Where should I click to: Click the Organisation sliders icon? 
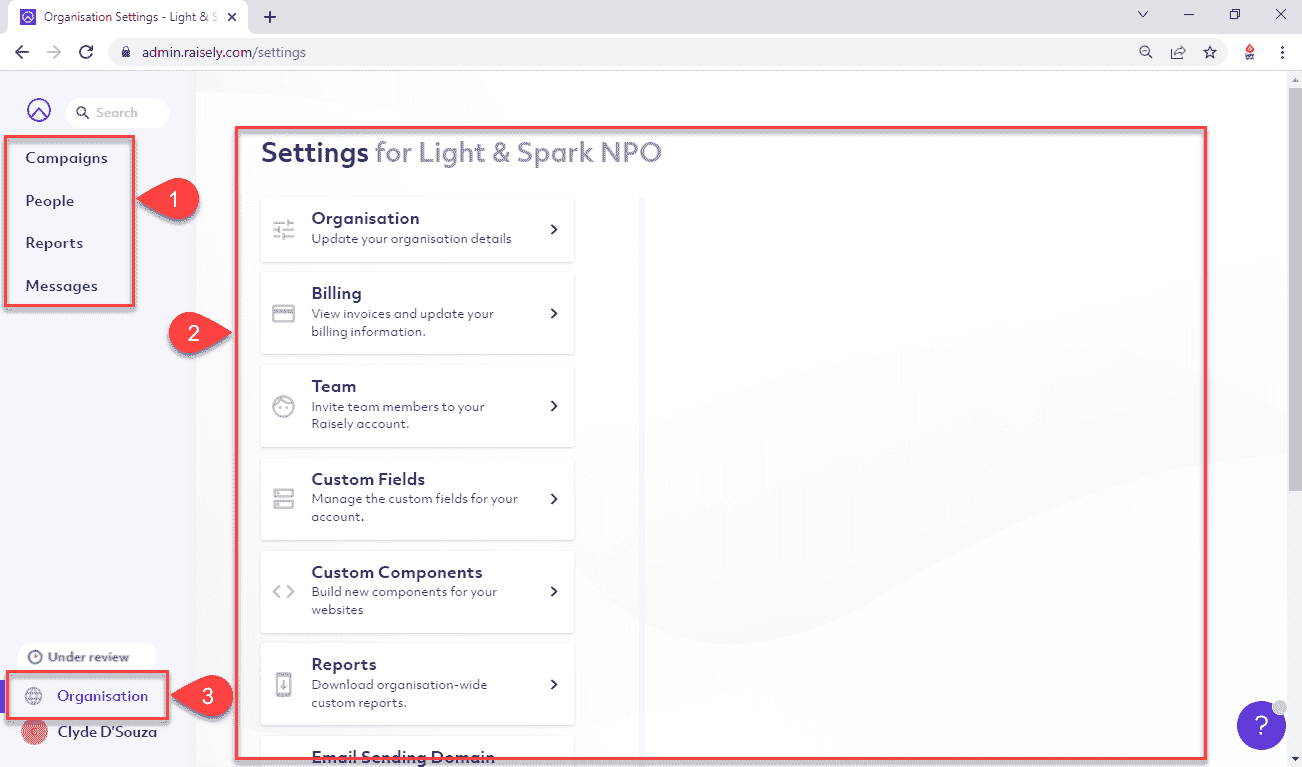(x=284, y=229)
